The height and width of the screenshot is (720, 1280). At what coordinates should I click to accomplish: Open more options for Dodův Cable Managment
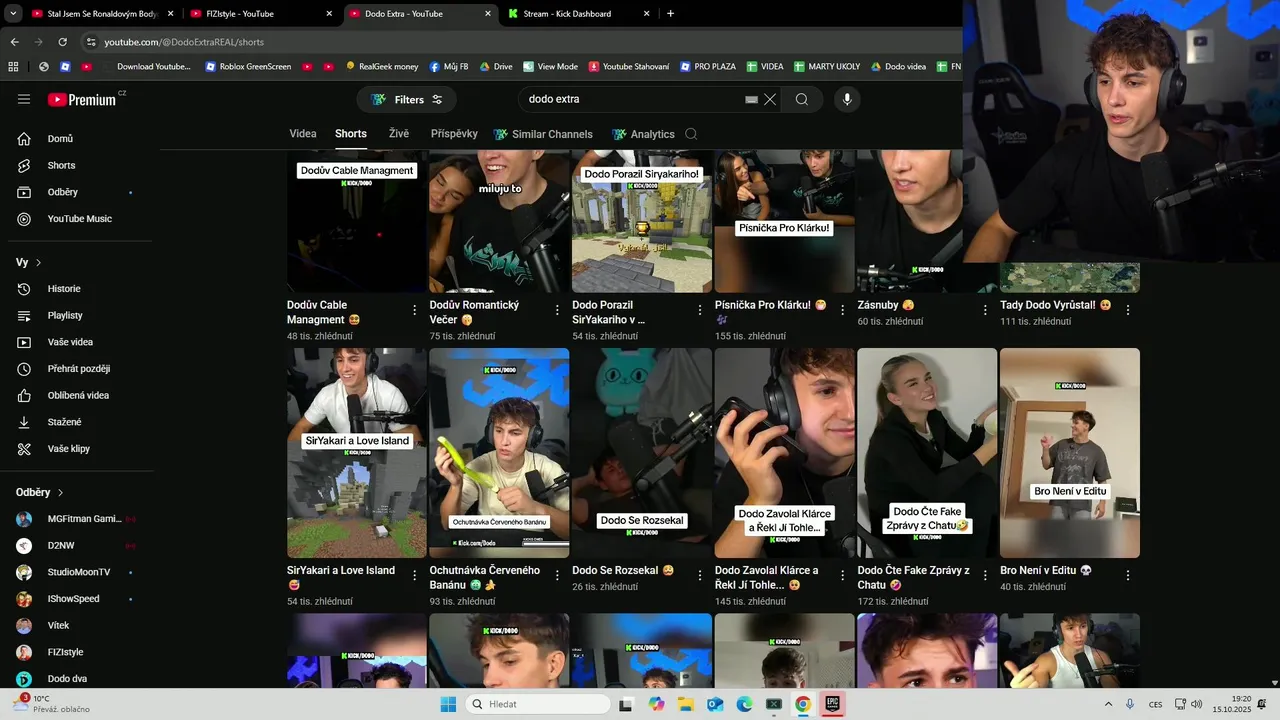[415, 310]
